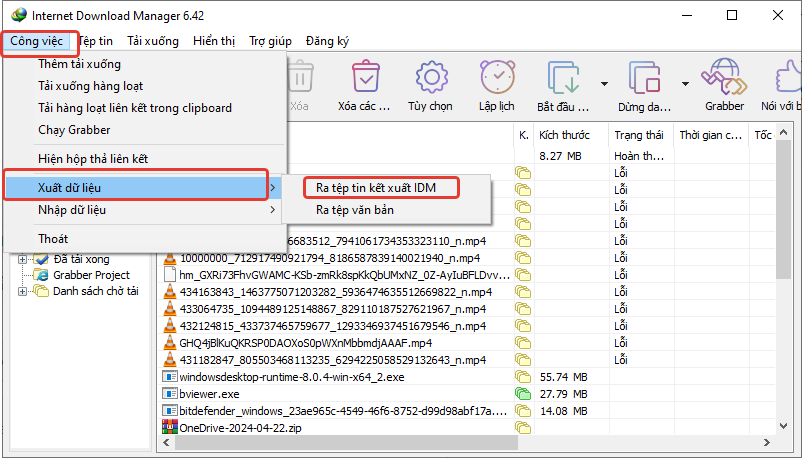Click VLC icon of 433064735 mp4 file
Screen dimensions: 802x458
(169, 309)
